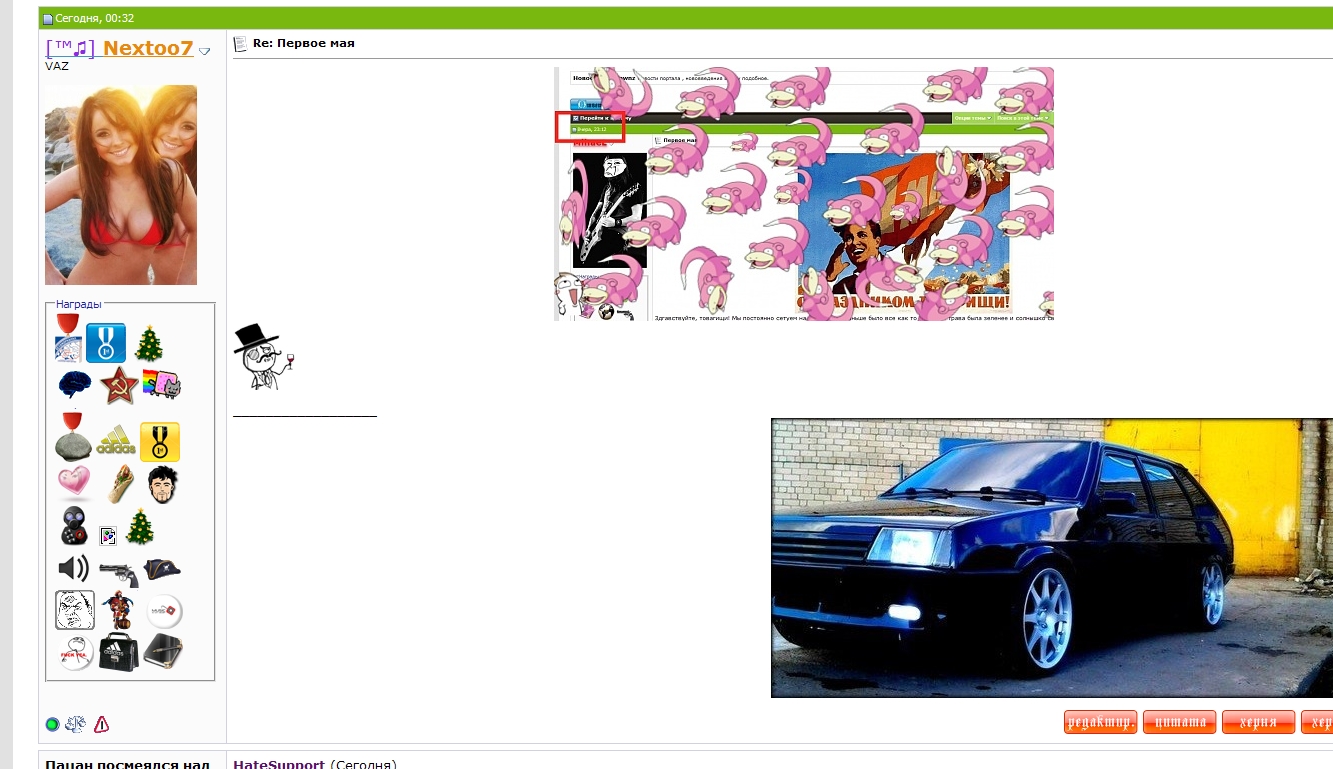Click the full 'херня' button
Screen dimensions: 1333x769
[x=1258, y=722]
